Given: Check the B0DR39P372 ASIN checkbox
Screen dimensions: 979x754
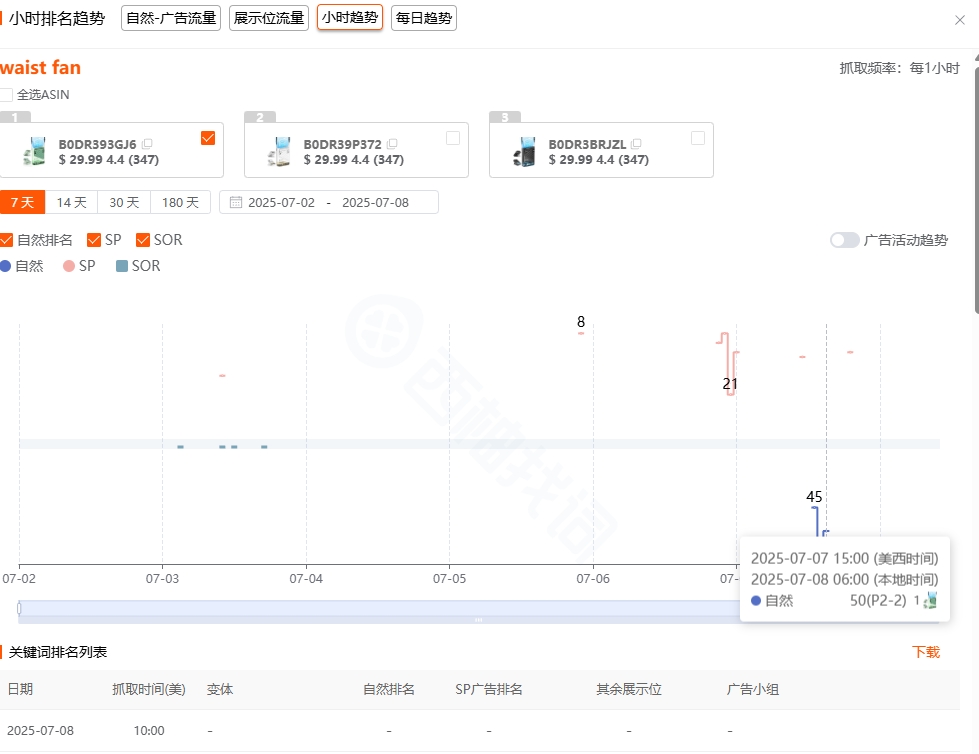Looking at the screenshot, I should coord(453,138).
